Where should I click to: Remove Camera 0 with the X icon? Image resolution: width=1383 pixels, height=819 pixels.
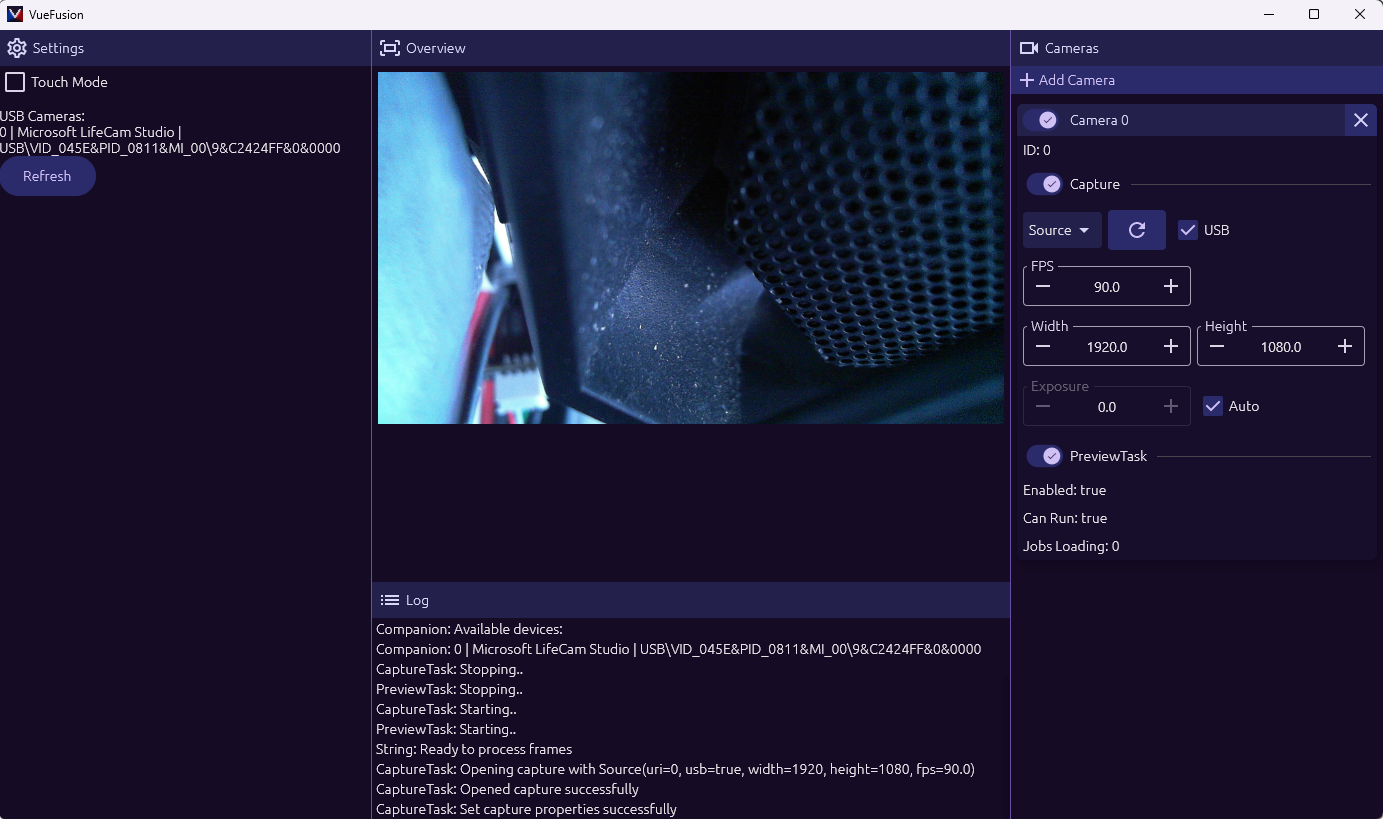click(1360, 120)
